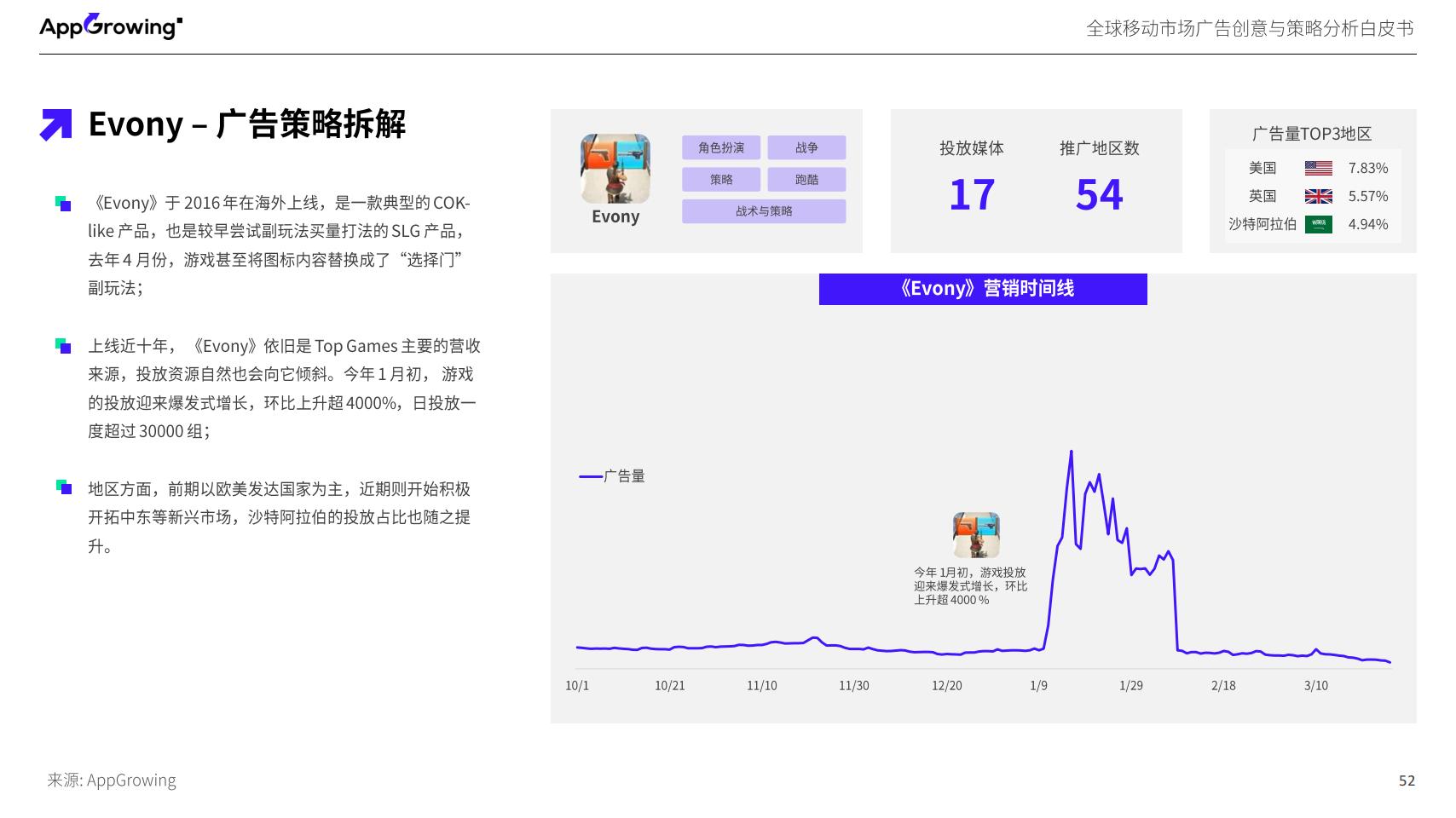Click the 美国 region label
Screen dimensions: 1456x818
tap(1262, 168)
